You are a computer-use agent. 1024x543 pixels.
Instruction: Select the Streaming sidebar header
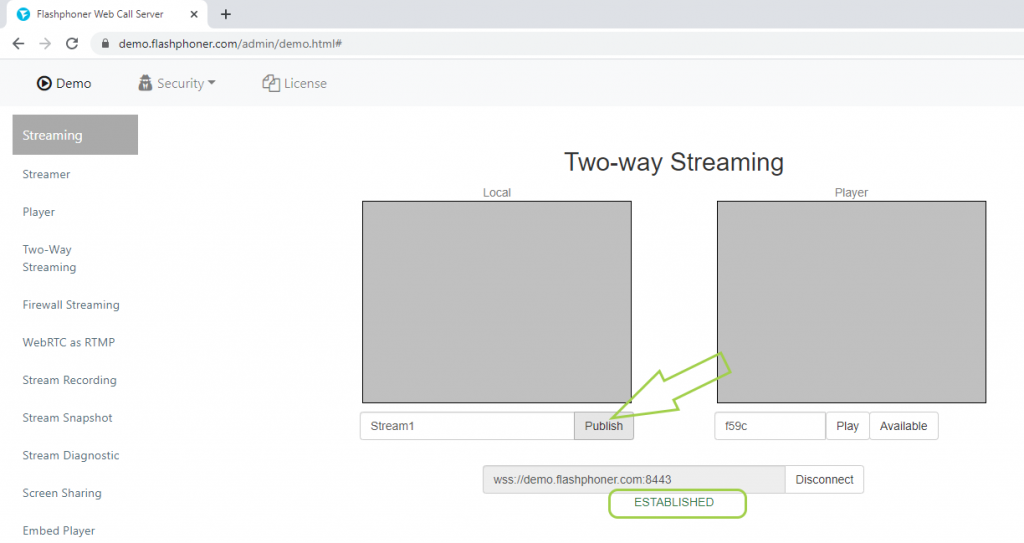point(75,135)
